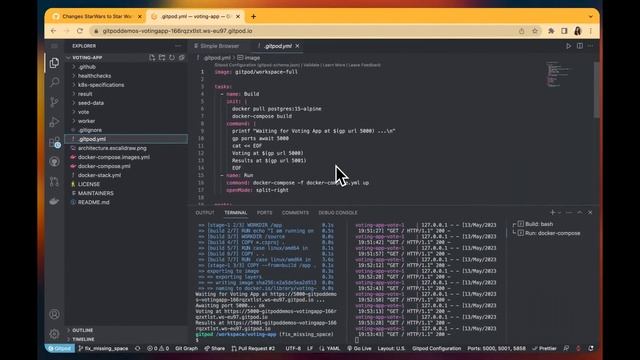This screenshot has width=640, height=360.
Task: Click Go Live in the status bar
Action: pos(359,349)
